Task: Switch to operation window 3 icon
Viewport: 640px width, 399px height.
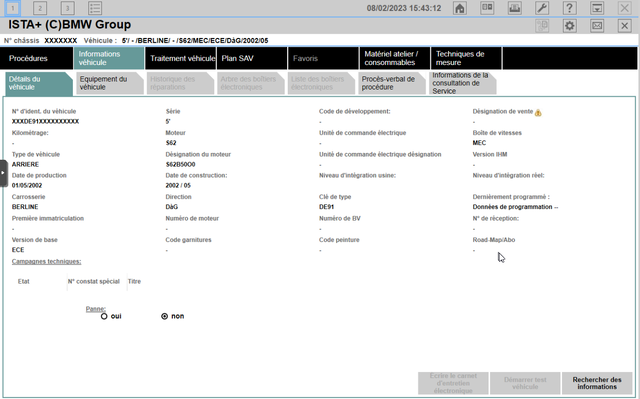Action: (x=67, y=8)
